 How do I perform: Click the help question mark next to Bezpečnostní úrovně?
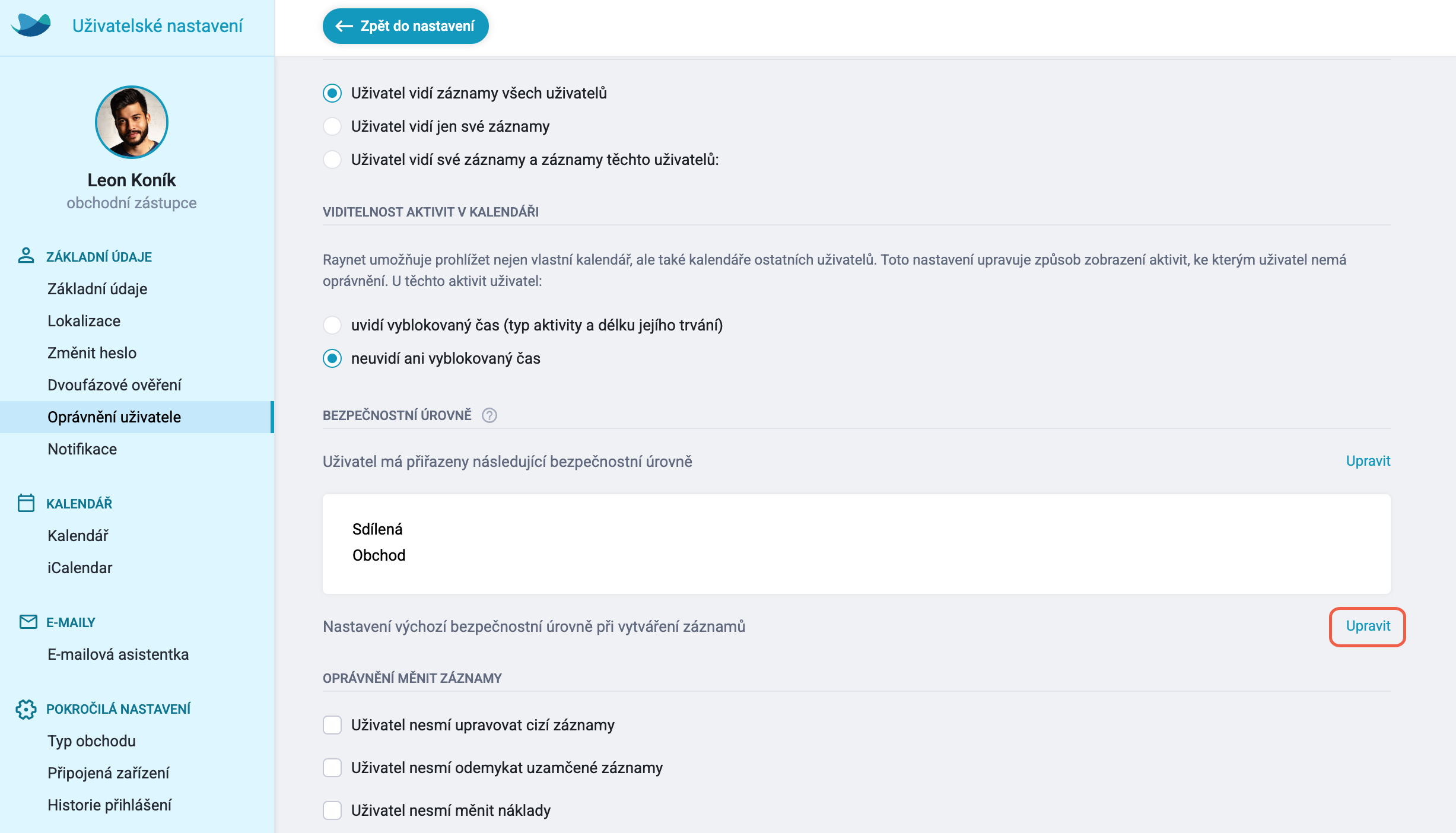pos(489,415)
